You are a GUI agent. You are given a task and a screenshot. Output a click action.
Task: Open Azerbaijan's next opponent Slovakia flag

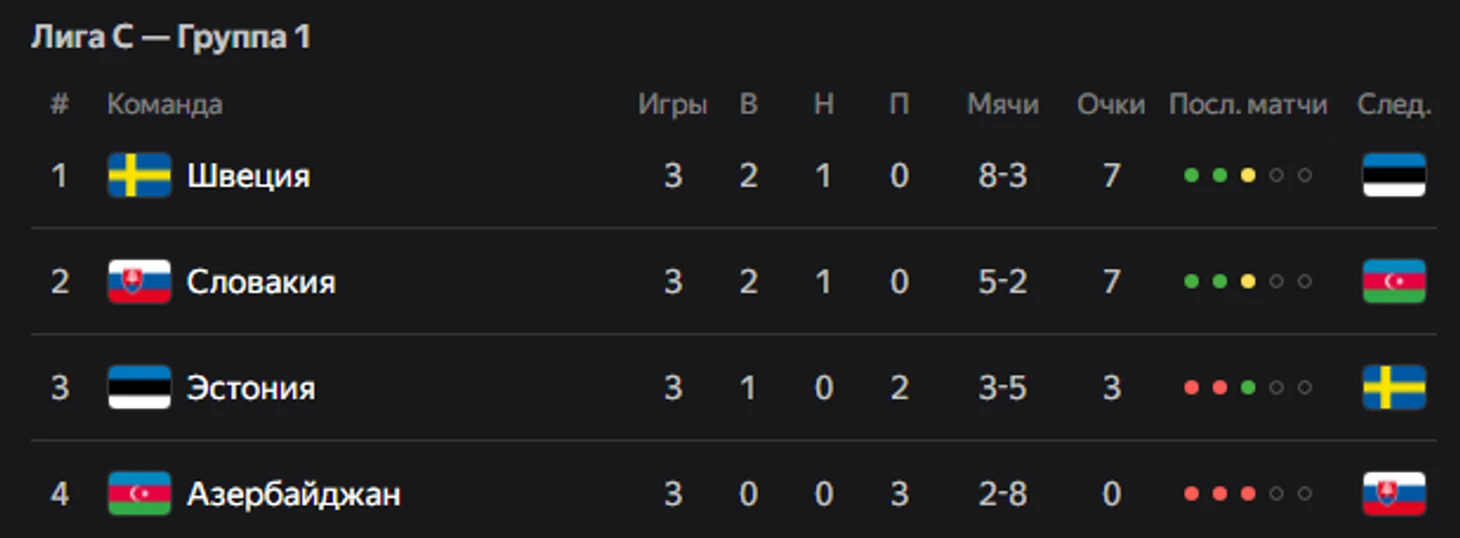[x=1394, y=494]
